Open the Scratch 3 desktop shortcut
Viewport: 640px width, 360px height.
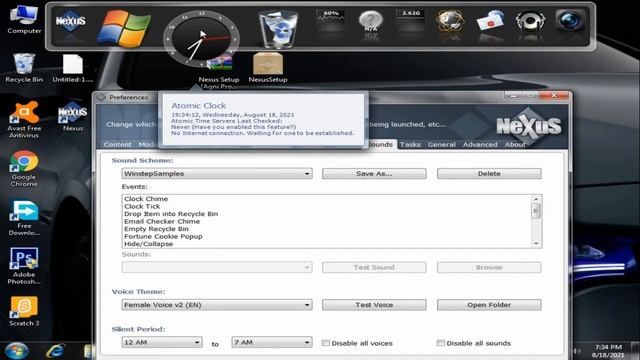pos(24,311)
